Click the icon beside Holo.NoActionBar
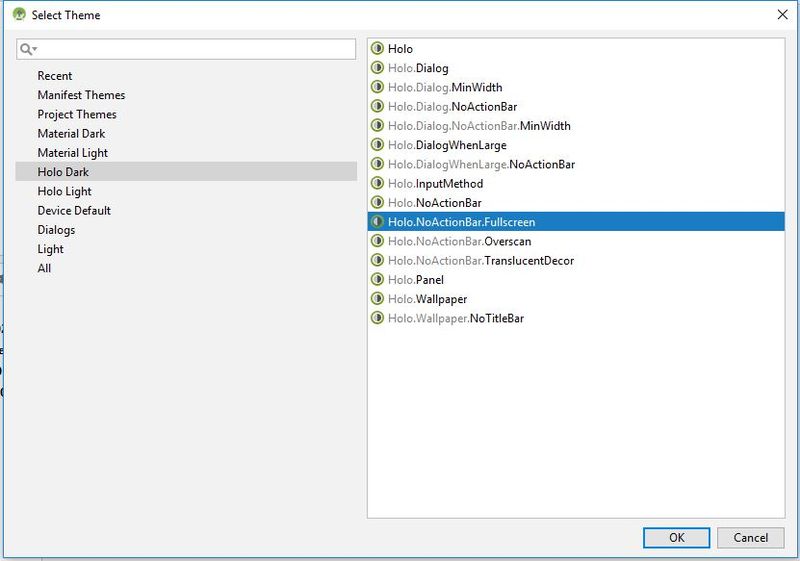The image size is (800, 561). point(377,202)
